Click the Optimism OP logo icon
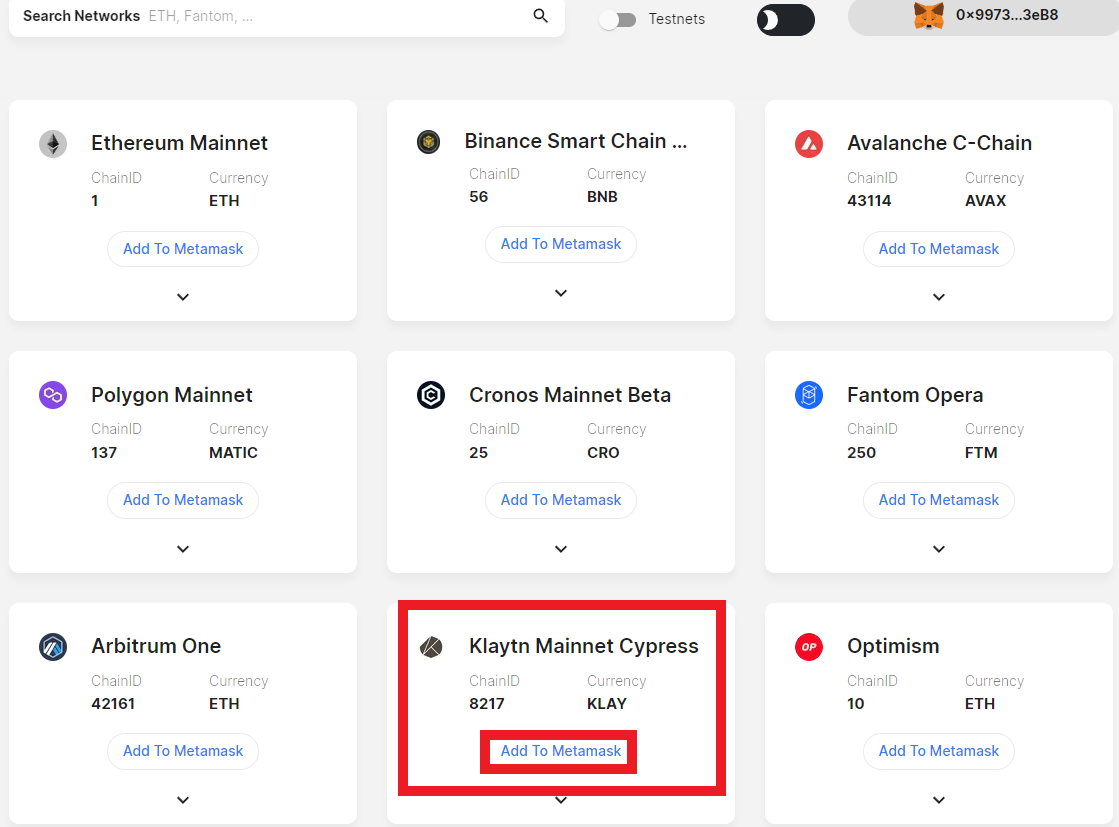This screenshot has width=1119, height=827. tap(809, 646)
